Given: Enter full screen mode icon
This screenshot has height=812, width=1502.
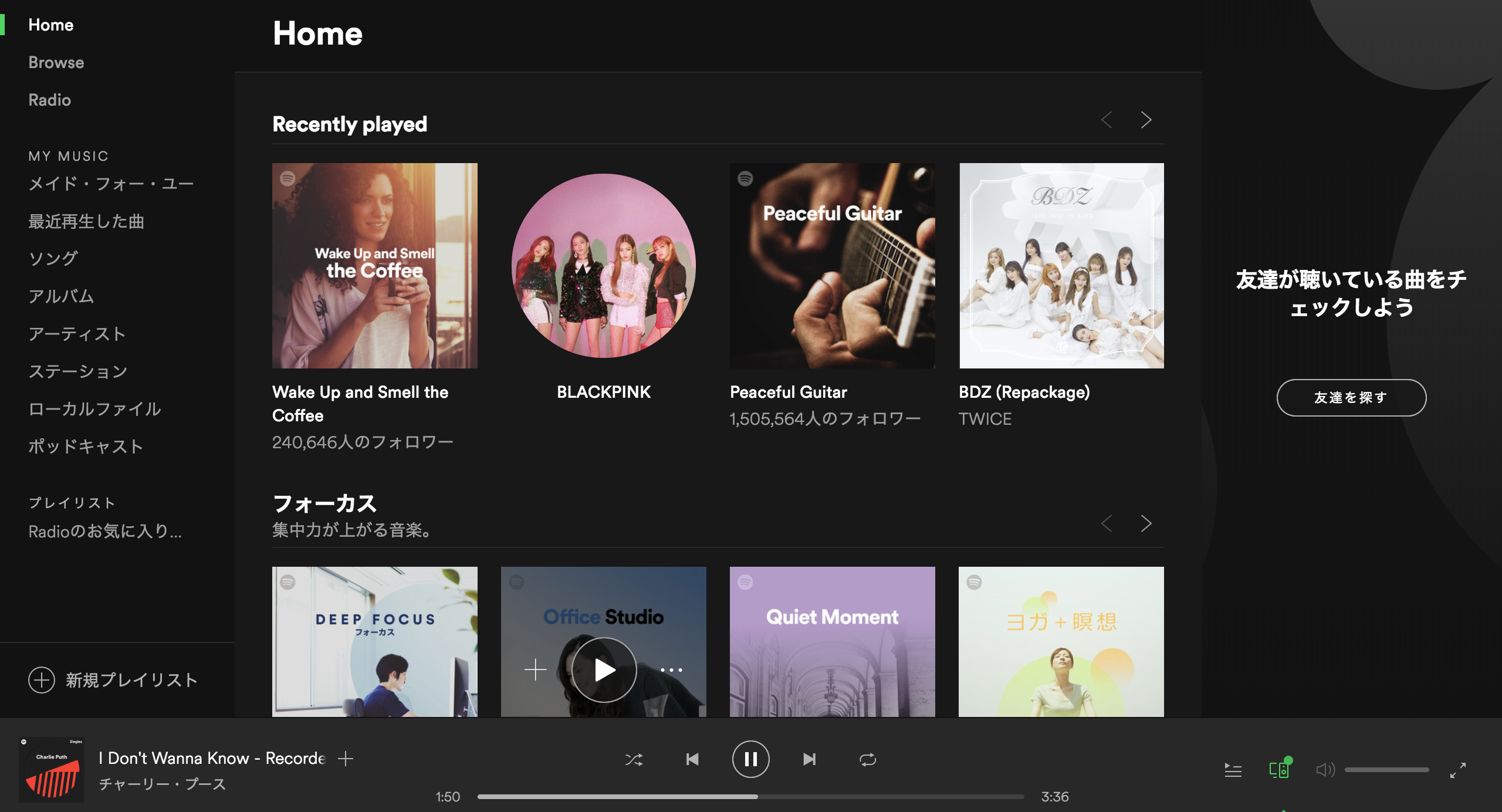Looking at the screenshot, I should [1458, 770].
